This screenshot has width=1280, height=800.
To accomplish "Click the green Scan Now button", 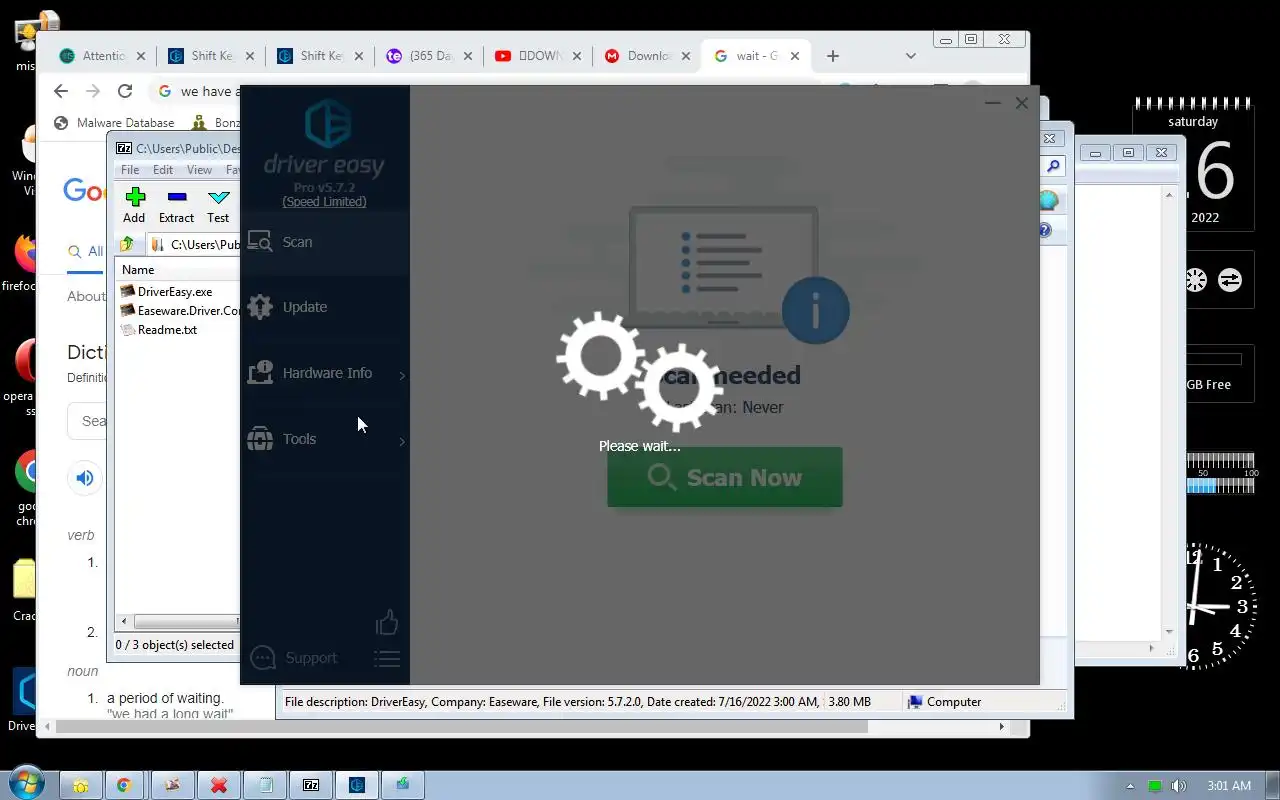I will click(x=725, y=477).
